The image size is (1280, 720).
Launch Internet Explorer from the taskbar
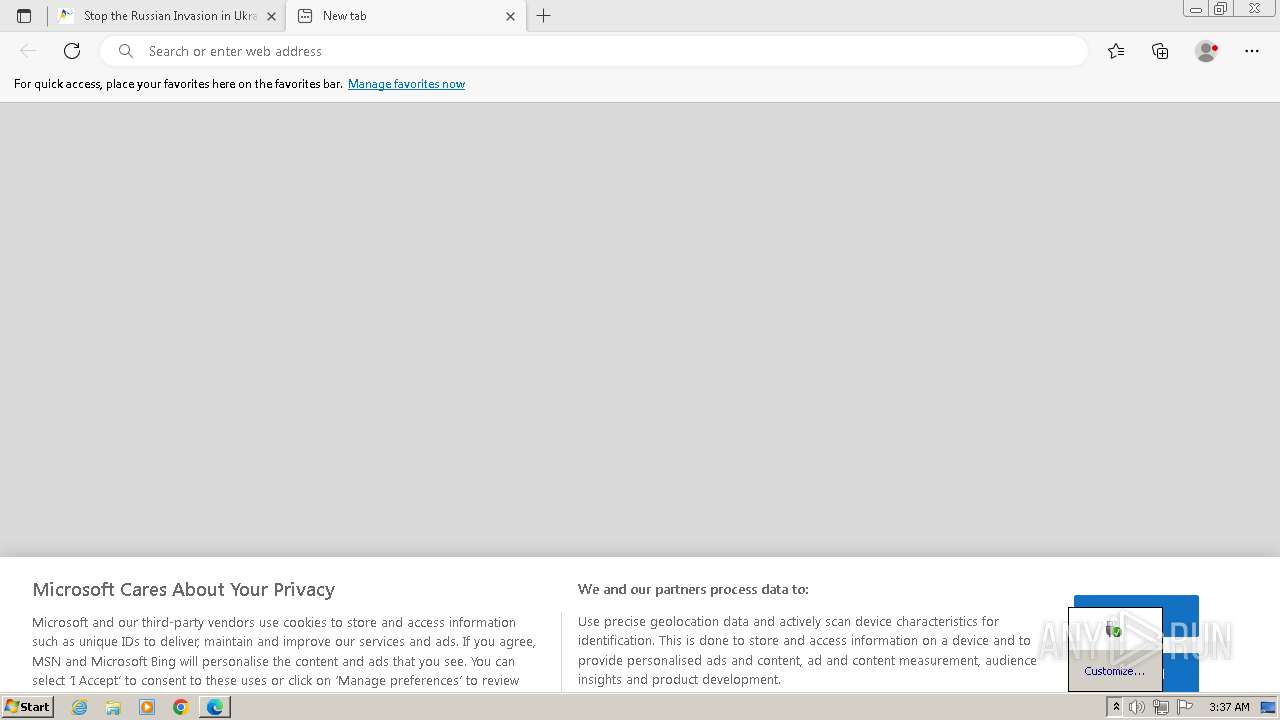[x=80, y=707]
